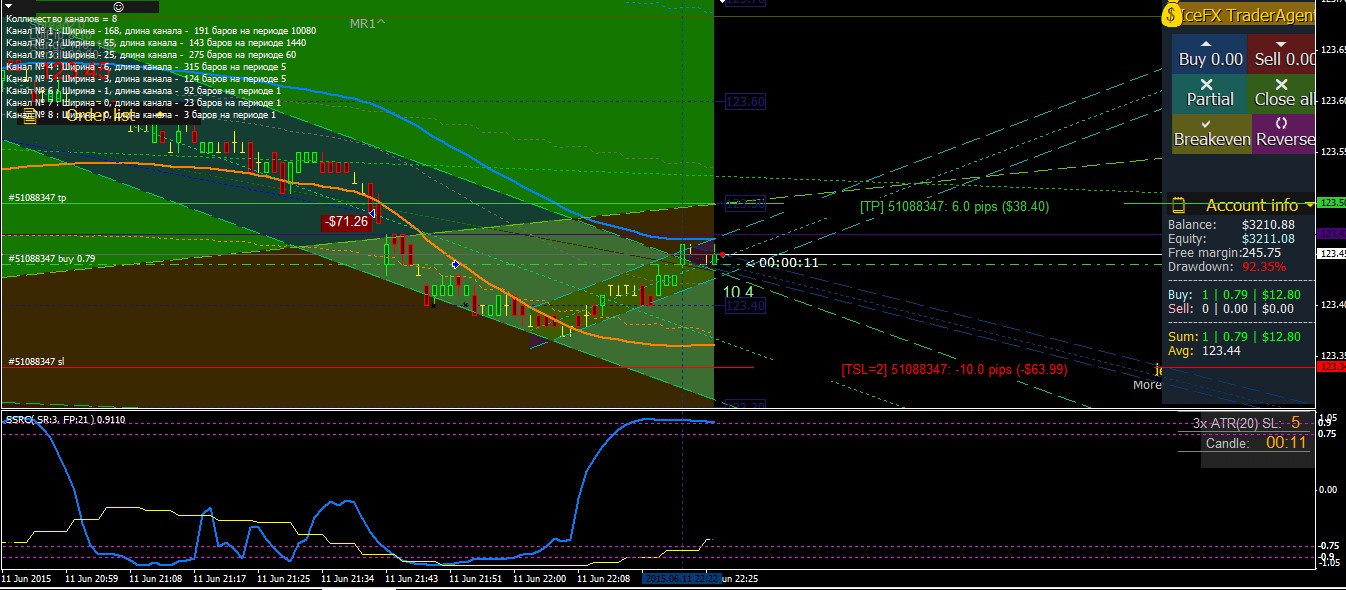This screenshot has height=590, width=1346.
Task: Click the smiley face Expert Advisor icon
Action: pos(119,7)
